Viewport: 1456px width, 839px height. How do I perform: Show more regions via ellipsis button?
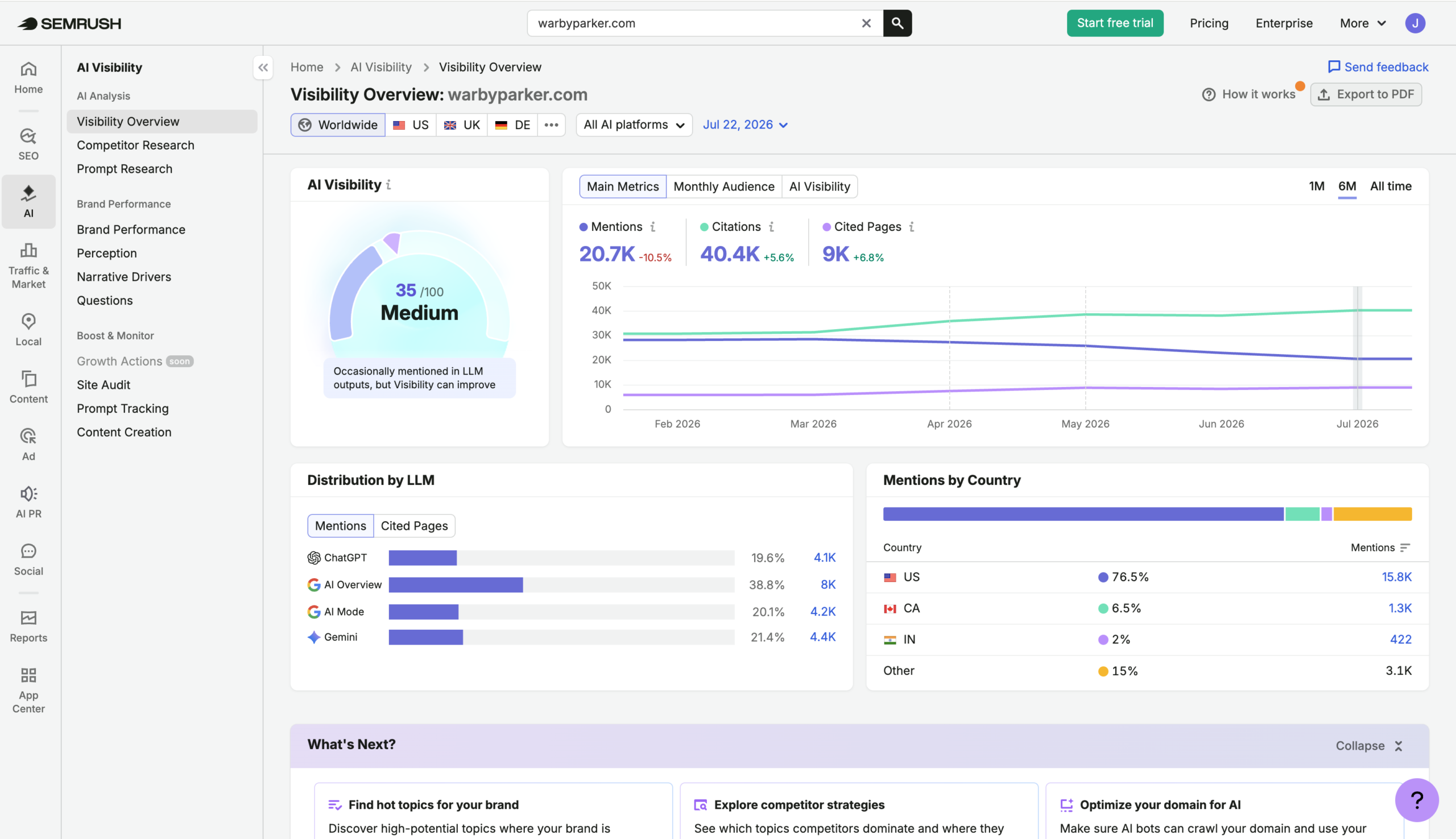coord(551,125)
